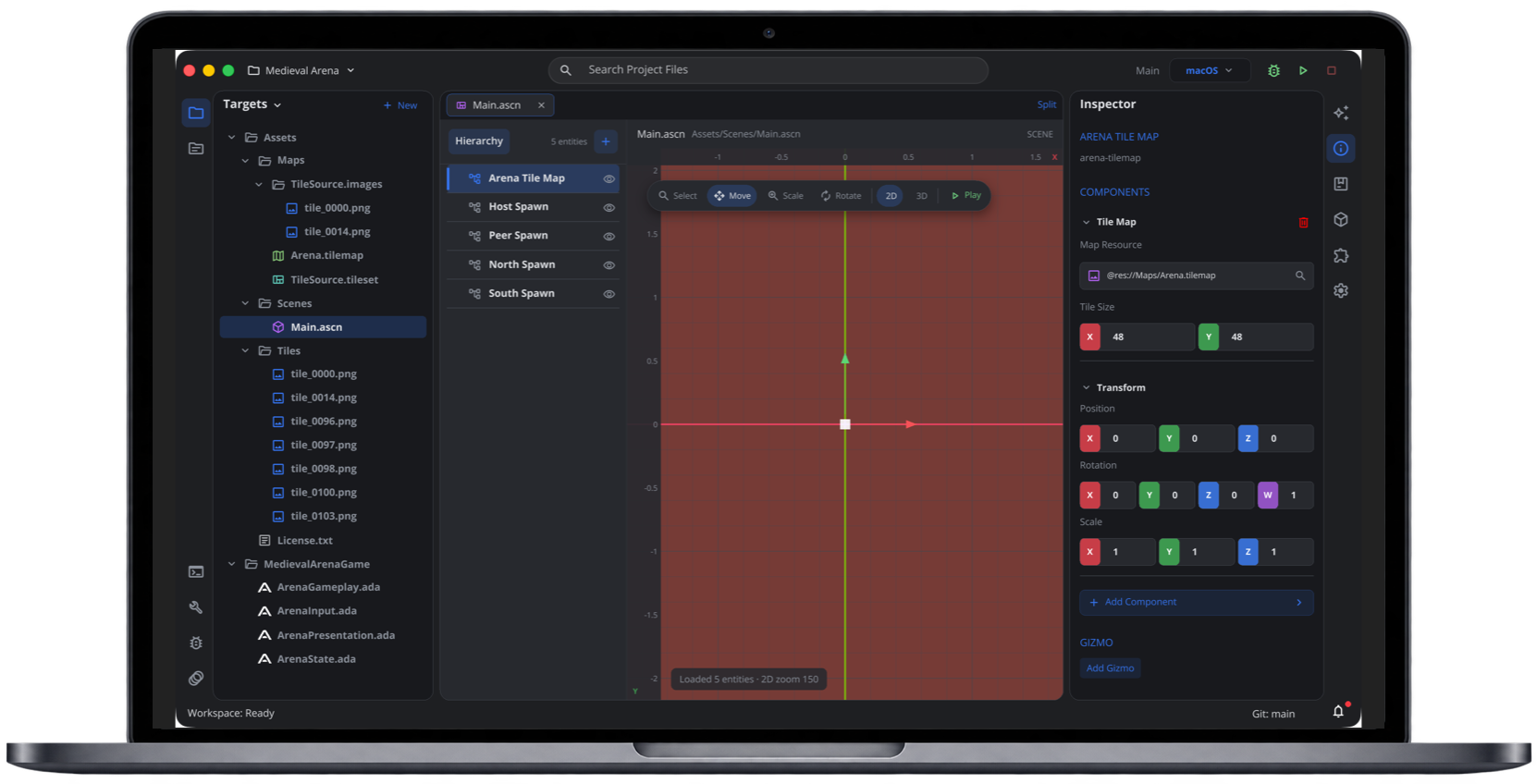The image size is (1537, 784).
Task: Collapse the MedievalArenaGame folder
Action: [232, 564]
